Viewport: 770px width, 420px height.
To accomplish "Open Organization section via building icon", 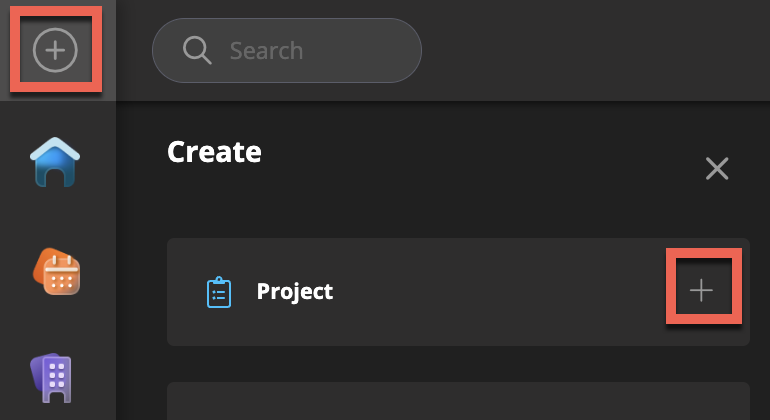I will [x=56, y=377].
